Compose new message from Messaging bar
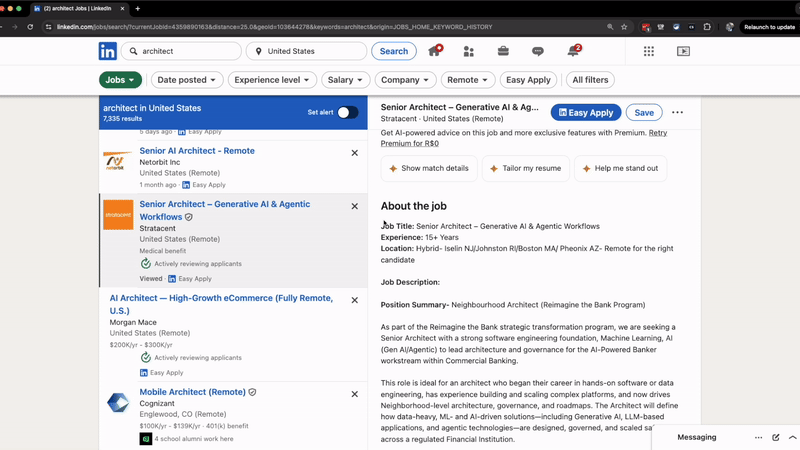Viewport: 800px width, 450px height. tap(776, 437)
